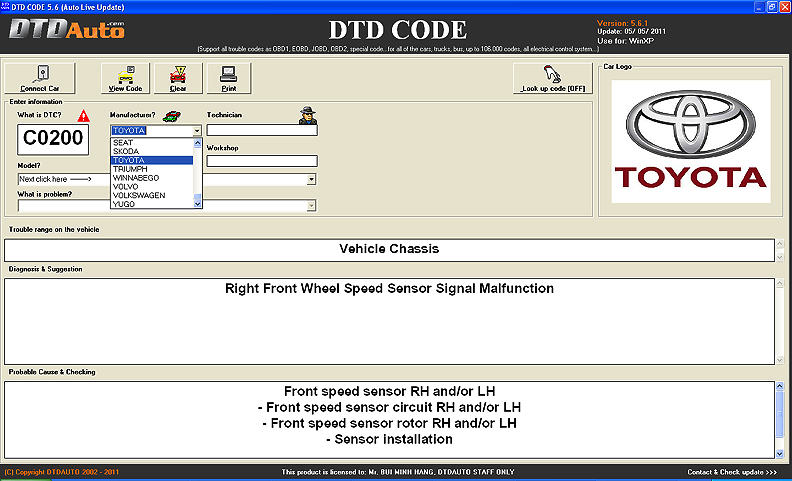
Task: Select TOYOTA in the manufacturer list
Action: click(x=152, y=160)
